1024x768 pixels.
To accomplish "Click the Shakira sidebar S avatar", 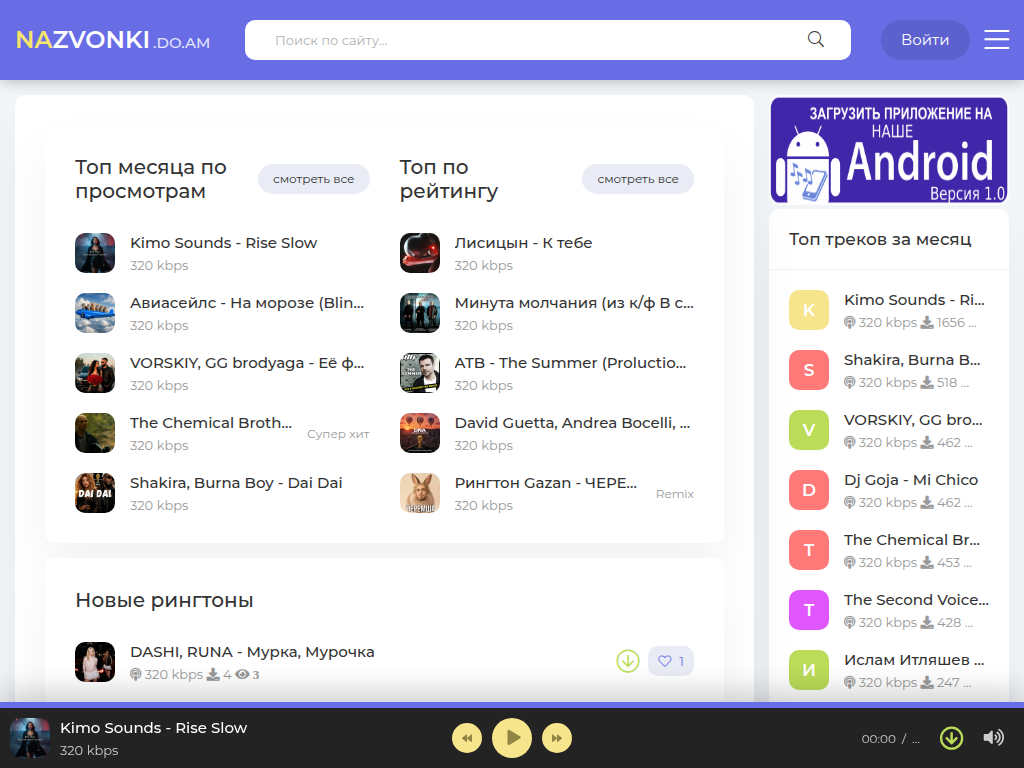I will [x=808, y=370].
